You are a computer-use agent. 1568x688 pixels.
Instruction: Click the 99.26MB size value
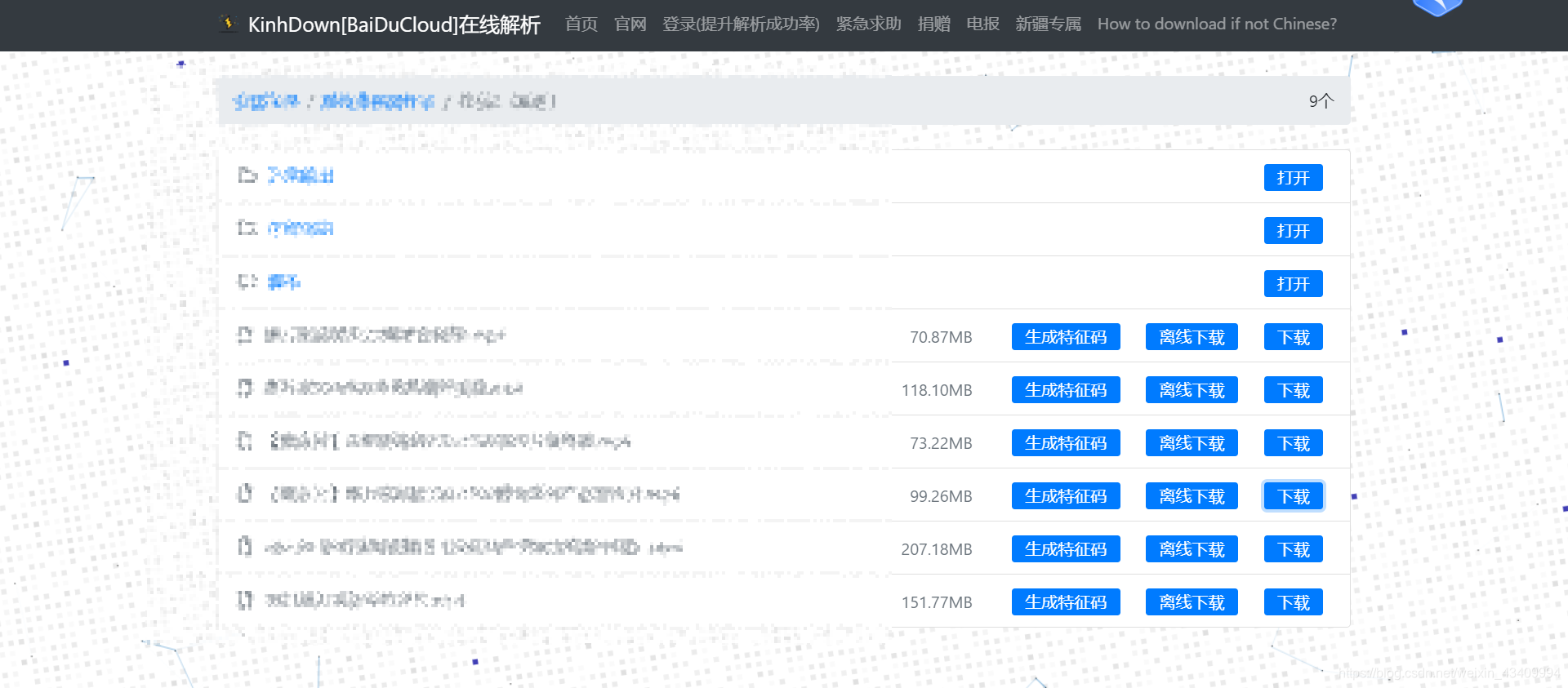coord(941,496)
